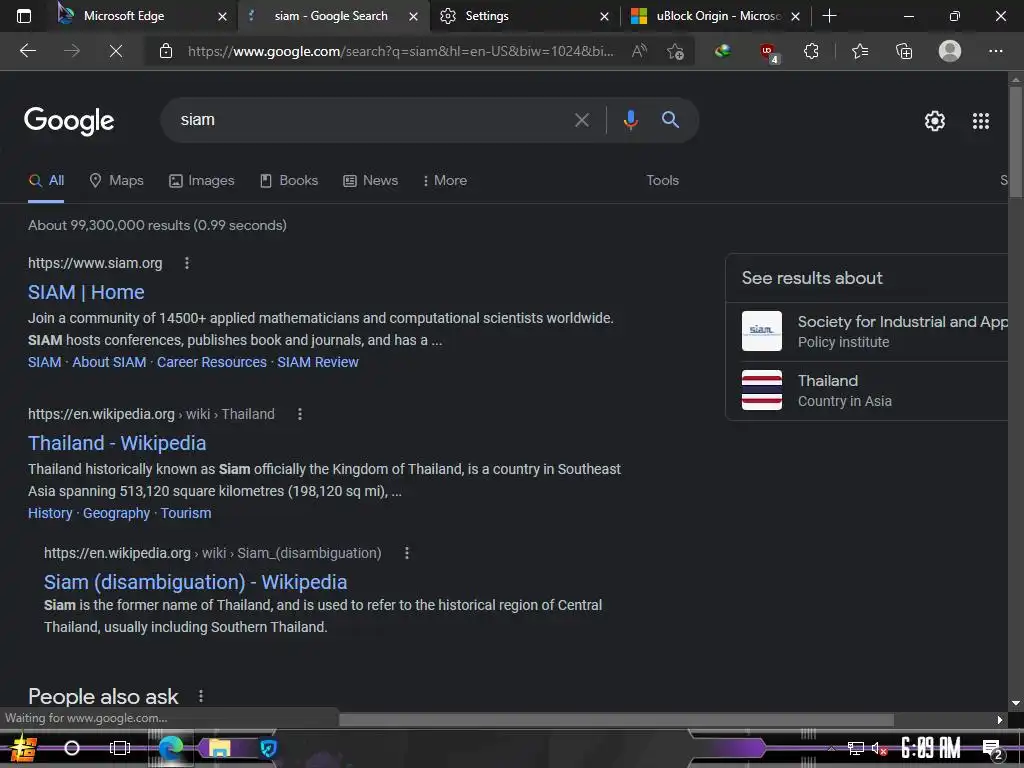The height and width of the screenshot is (768, 1024).
Task: Click in the Google search input field
Action: 372,120
